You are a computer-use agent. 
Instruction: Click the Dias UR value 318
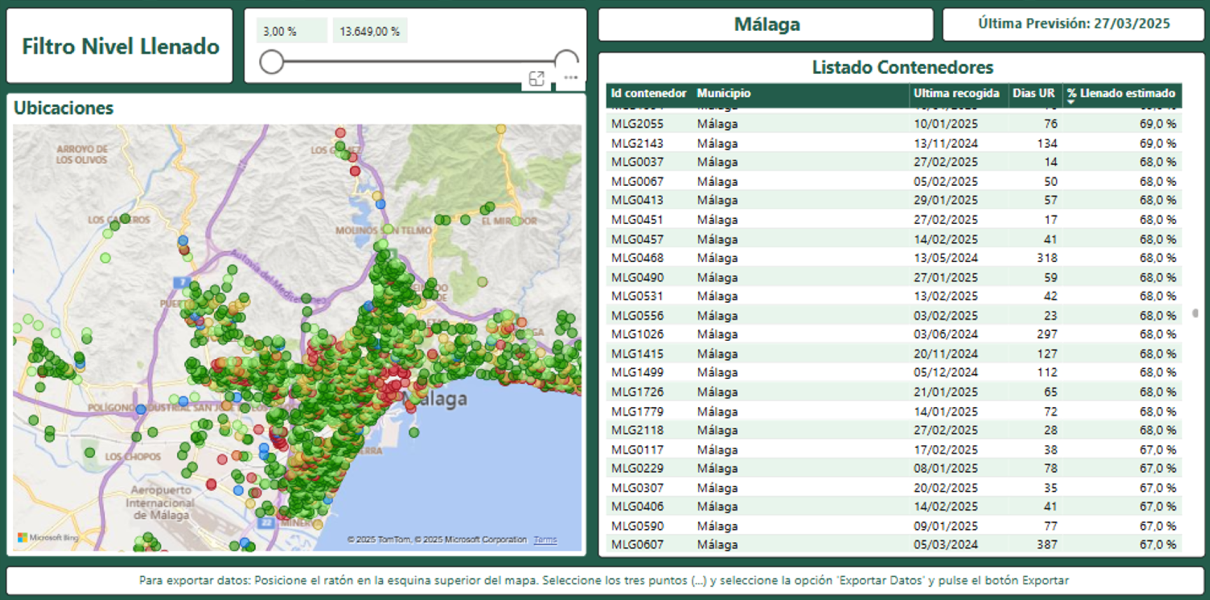[1047, 258]
